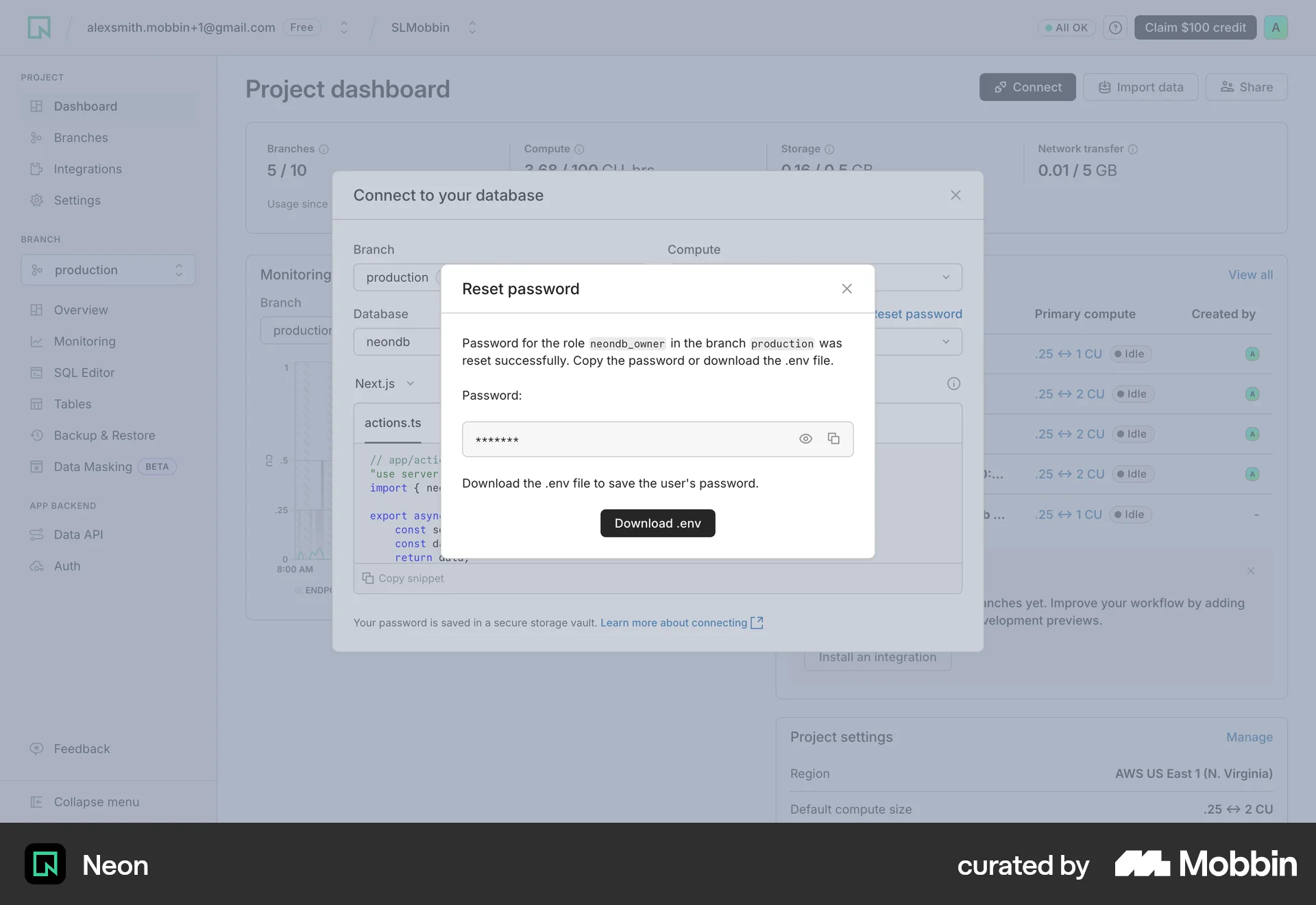Screen dimensions: 1316x905
Task: Click the Feedback icon in sidebar
Action: coord(36,749)
